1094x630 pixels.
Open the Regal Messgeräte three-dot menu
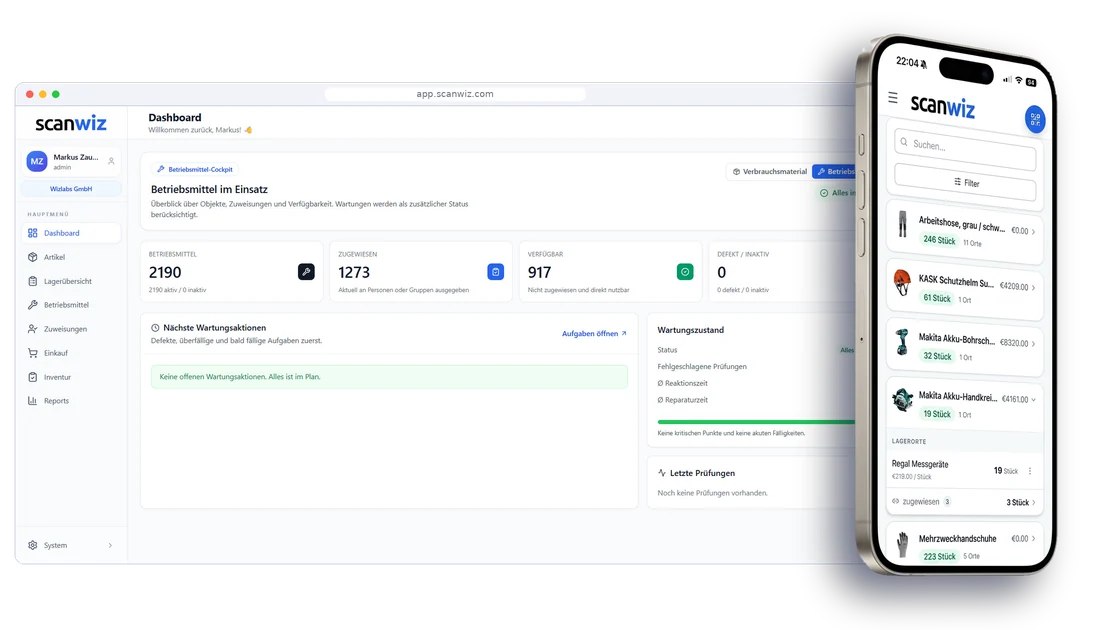click(x=1030, y=471)
